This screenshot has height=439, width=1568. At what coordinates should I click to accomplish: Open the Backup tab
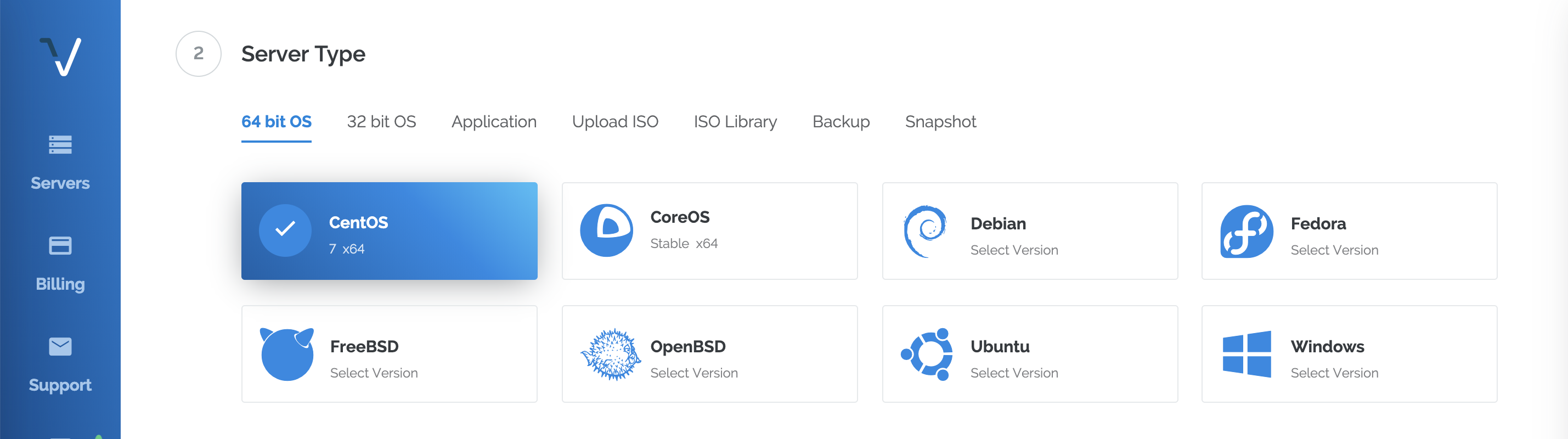[841, 122]
